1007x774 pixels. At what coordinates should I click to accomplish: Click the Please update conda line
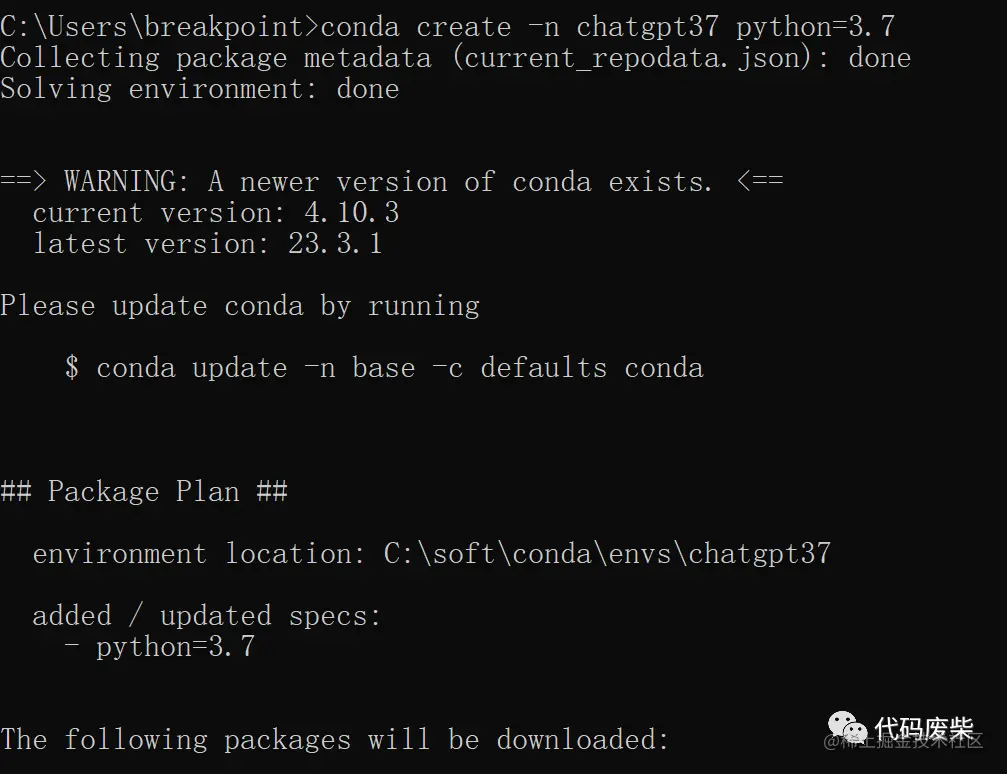[240, 306]
